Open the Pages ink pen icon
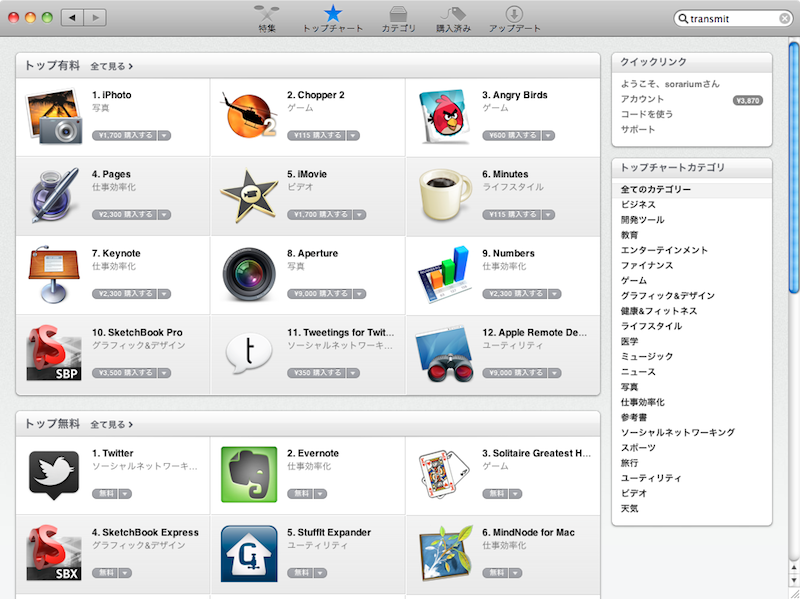Viewport: 800px width, 599px height. pos(54,195)
